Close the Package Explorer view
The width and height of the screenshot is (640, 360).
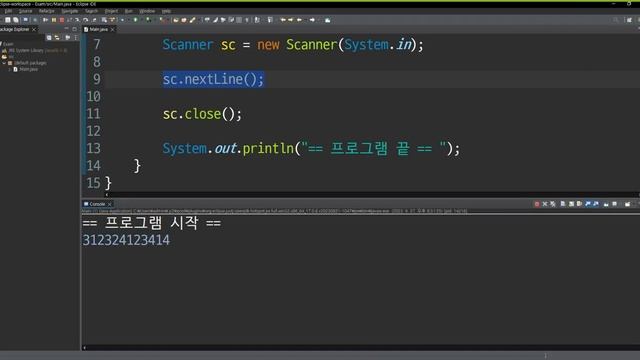click(x=34, y=29)
